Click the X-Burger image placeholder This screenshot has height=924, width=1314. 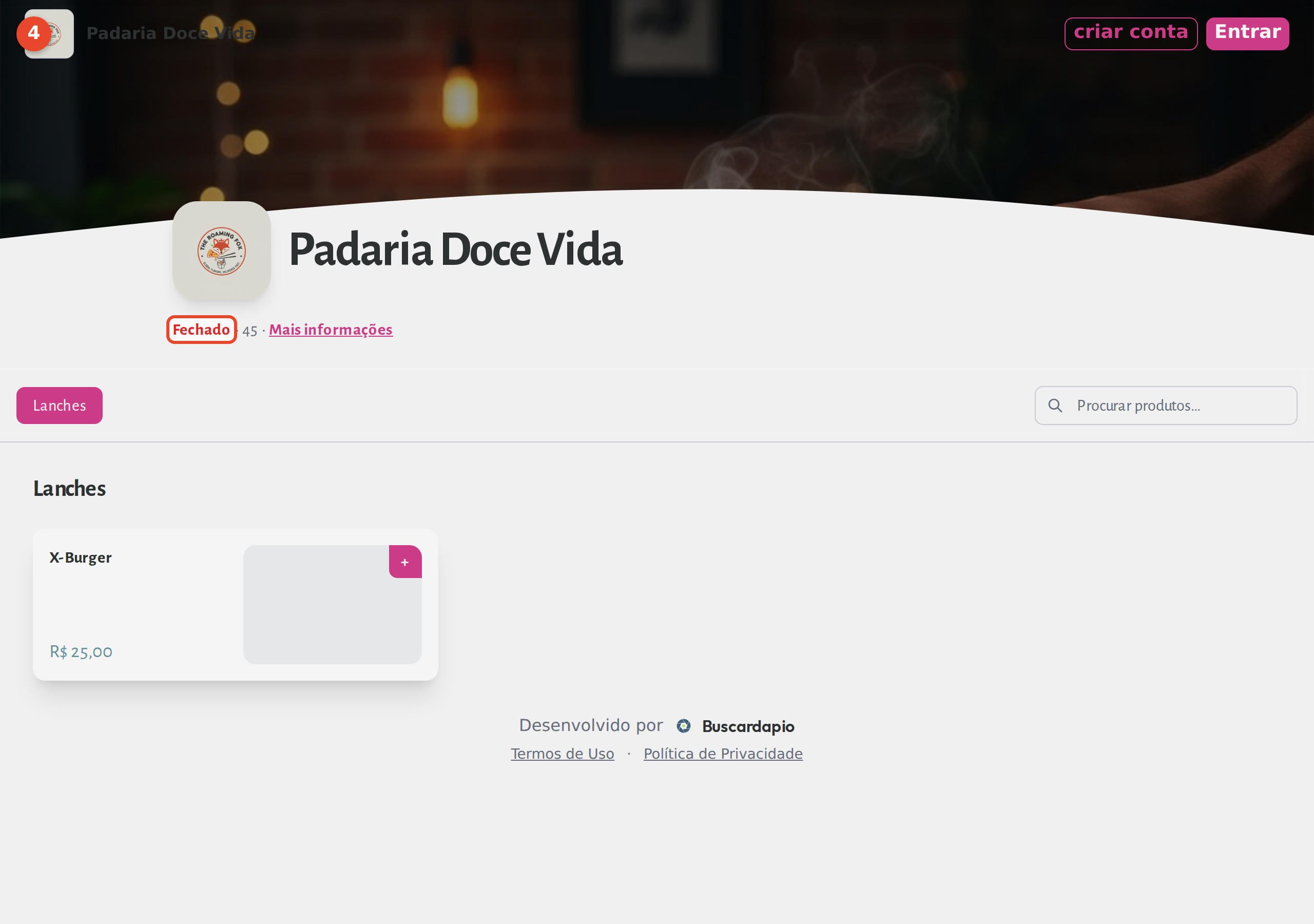click(x=333, y=605)
